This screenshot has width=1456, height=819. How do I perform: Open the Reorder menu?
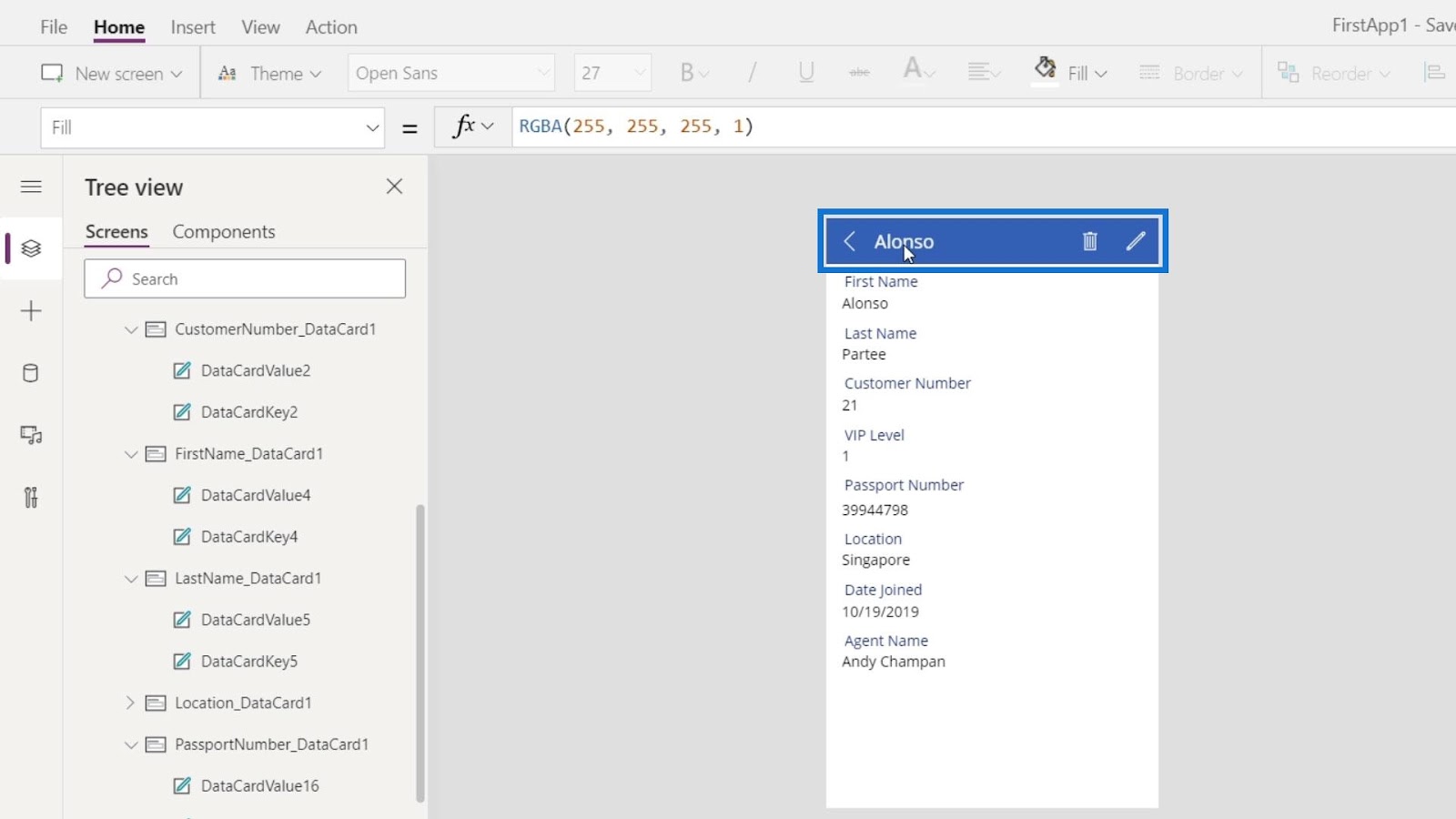1334,73
